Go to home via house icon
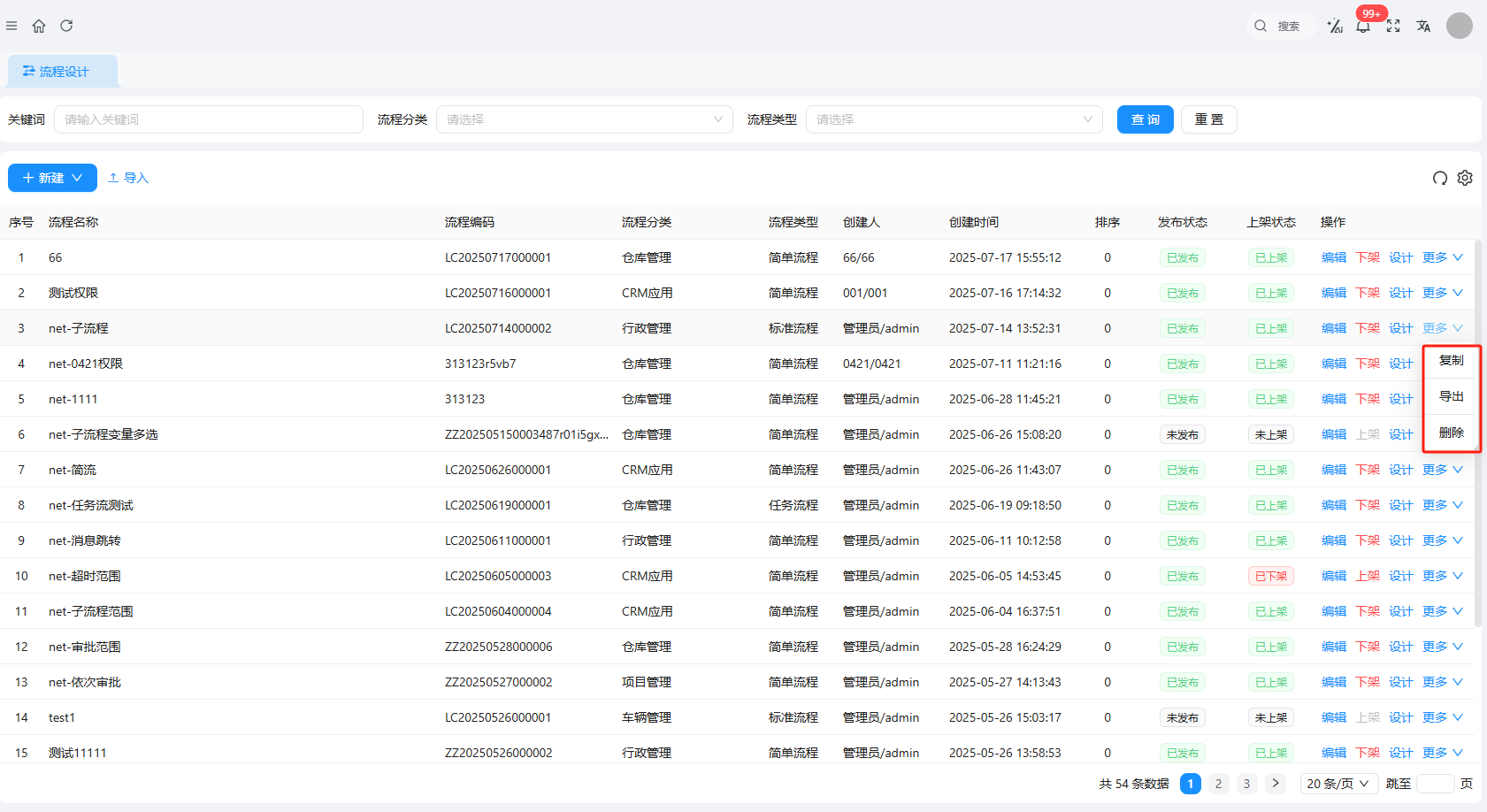 pyautogui.click(x=39, y=26)
